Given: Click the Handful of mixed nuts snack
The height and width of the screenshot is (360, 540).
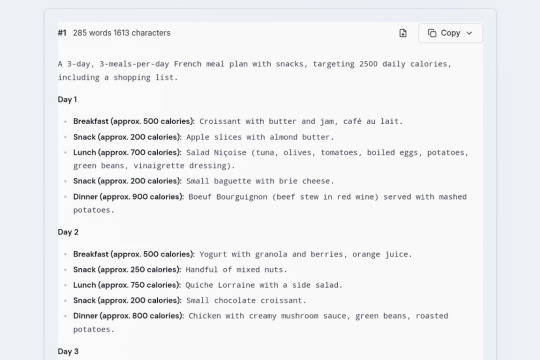Looking at the screenshot, I should 180,269.
